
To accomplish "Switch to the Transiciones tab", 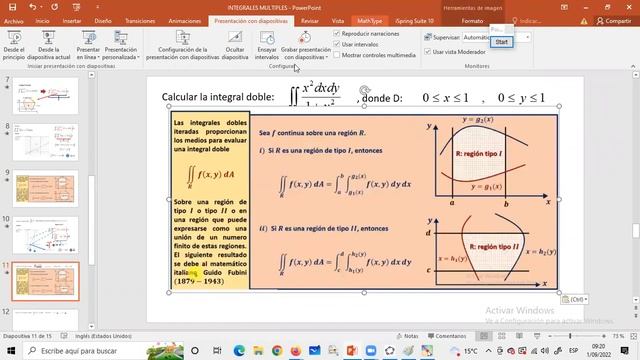I will pyautogui.click(x=140, y=21).
